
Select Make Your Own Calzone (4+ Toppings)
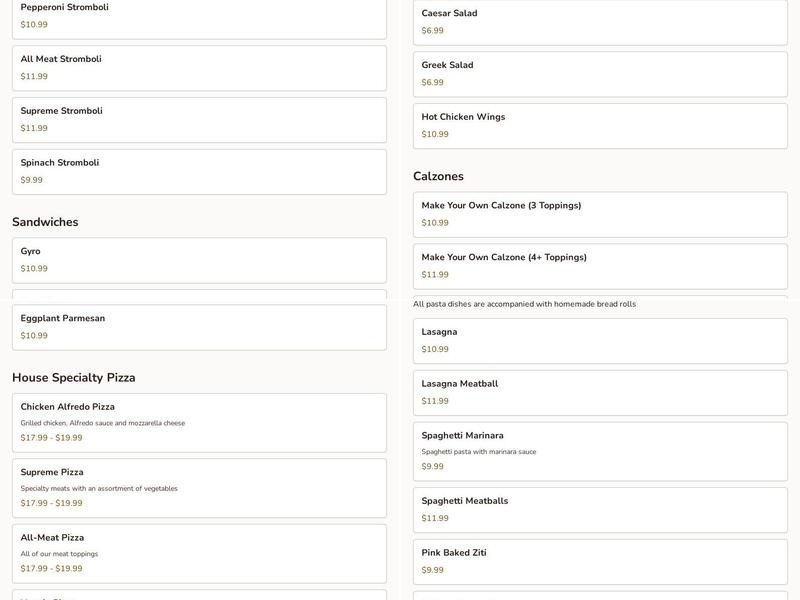click(x=600, y=266)
